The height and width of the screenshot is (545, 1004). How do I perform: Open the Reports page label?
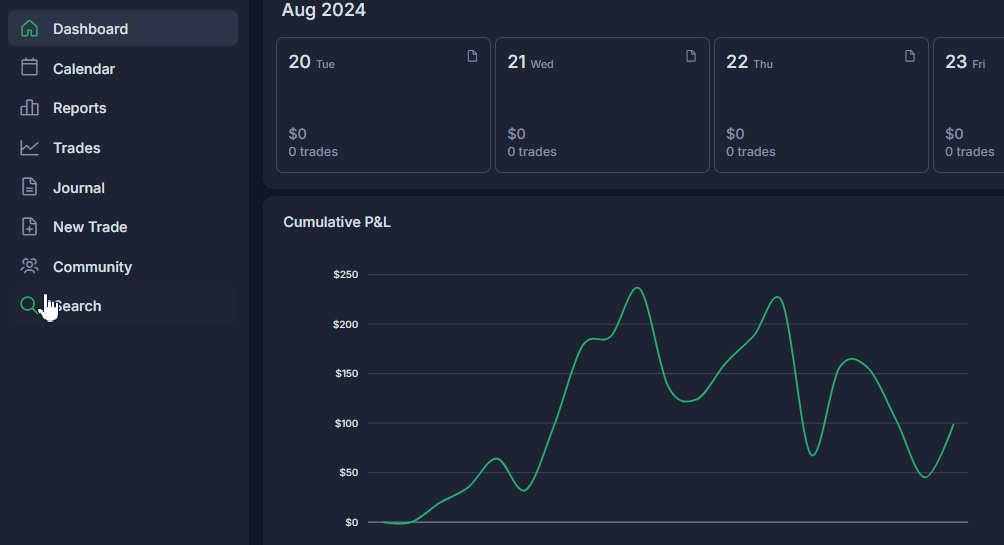(79, 108)
